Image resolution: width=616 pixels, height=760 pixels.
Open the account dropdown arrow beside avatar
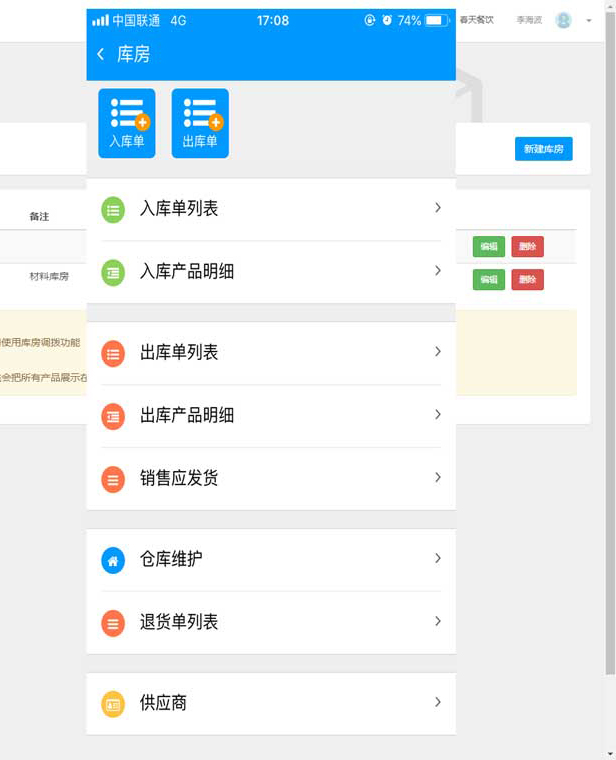[x=589, y=21]
